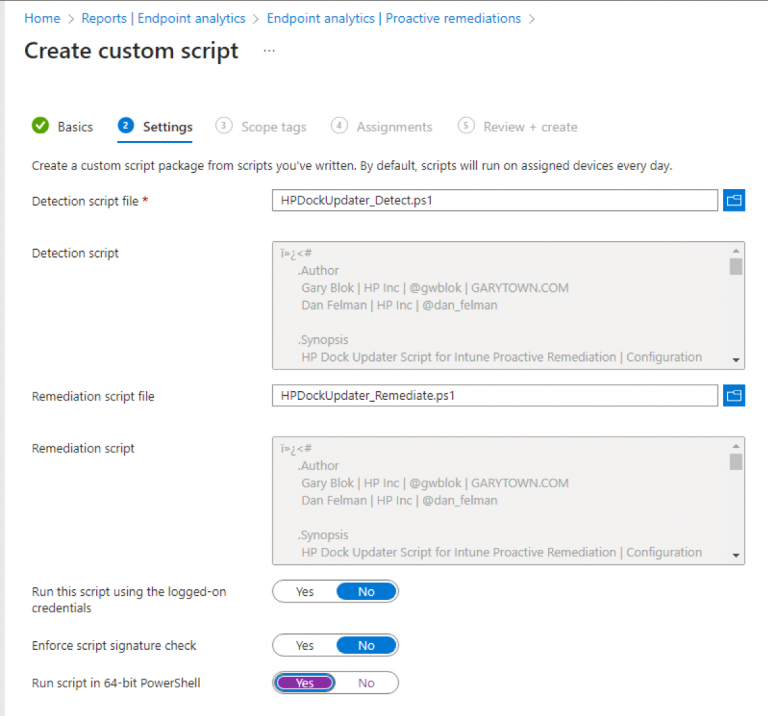Screen dimensions: 768x716
Task: Click the Detection script file name field
Action: click(x=494, y=200)
